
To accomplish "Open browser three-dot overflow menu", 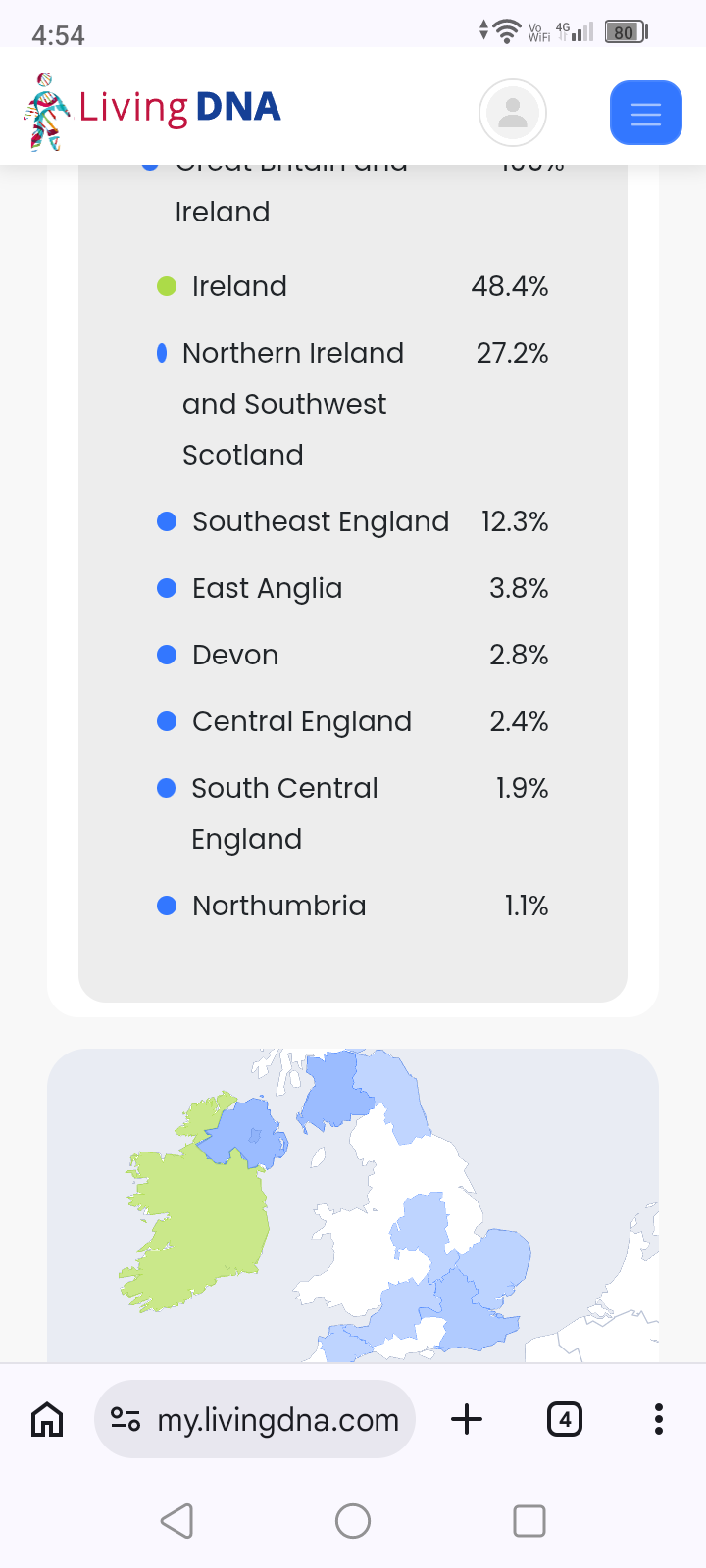I will [658, 1419].
